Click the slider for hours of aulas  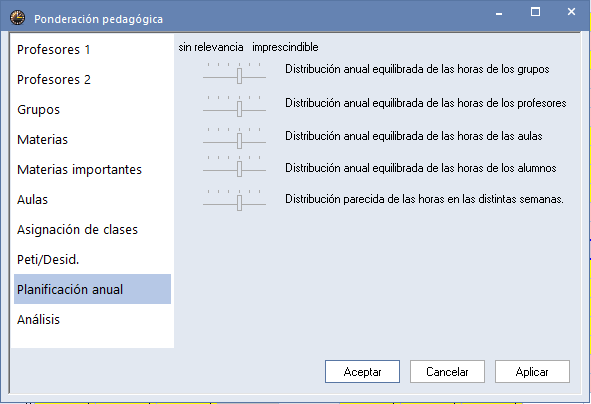pyautogui.click(x=234, y=138)
